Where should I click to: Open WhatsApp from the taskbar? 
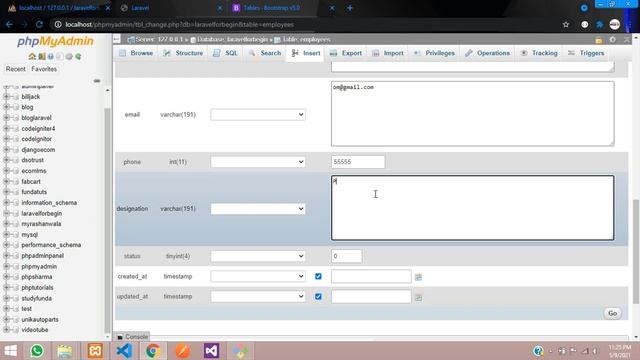[37, 351]
